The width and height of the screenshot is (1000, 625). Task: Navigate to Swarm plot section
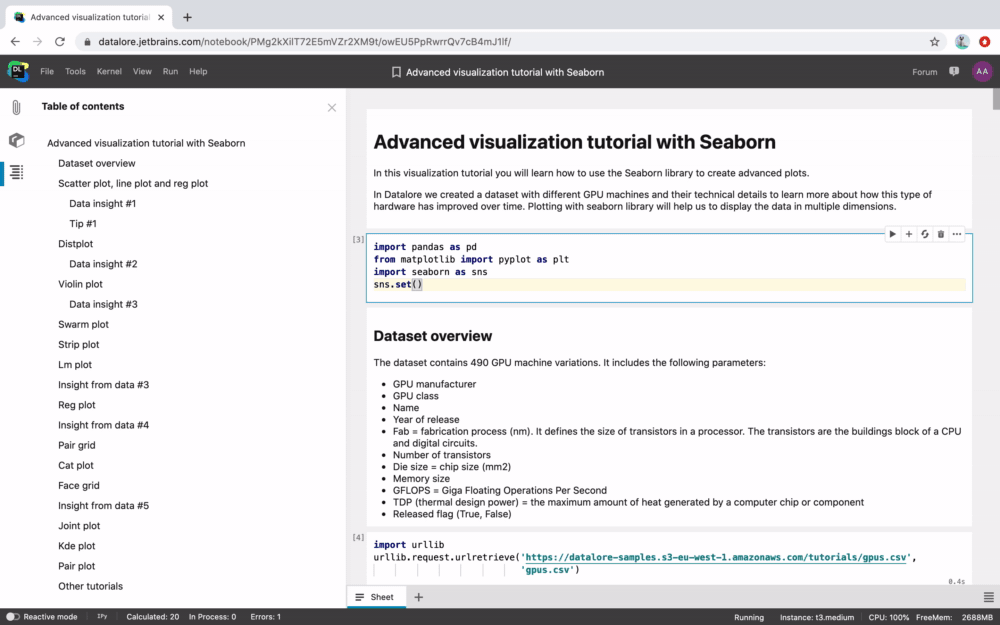pos(83,325)
